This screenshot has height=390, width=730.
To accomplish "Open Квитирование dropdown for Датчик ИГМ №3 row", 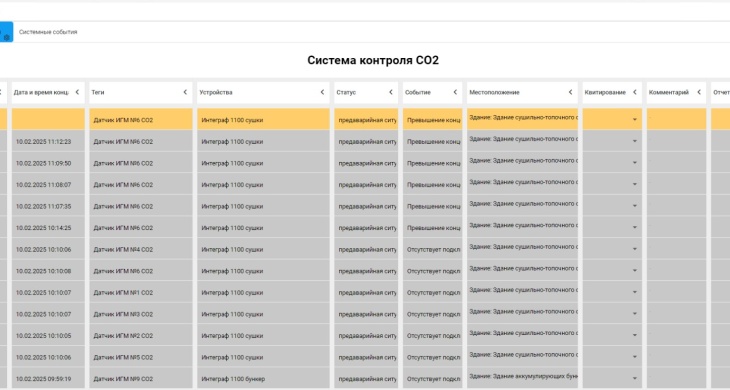I will point(634,314).
